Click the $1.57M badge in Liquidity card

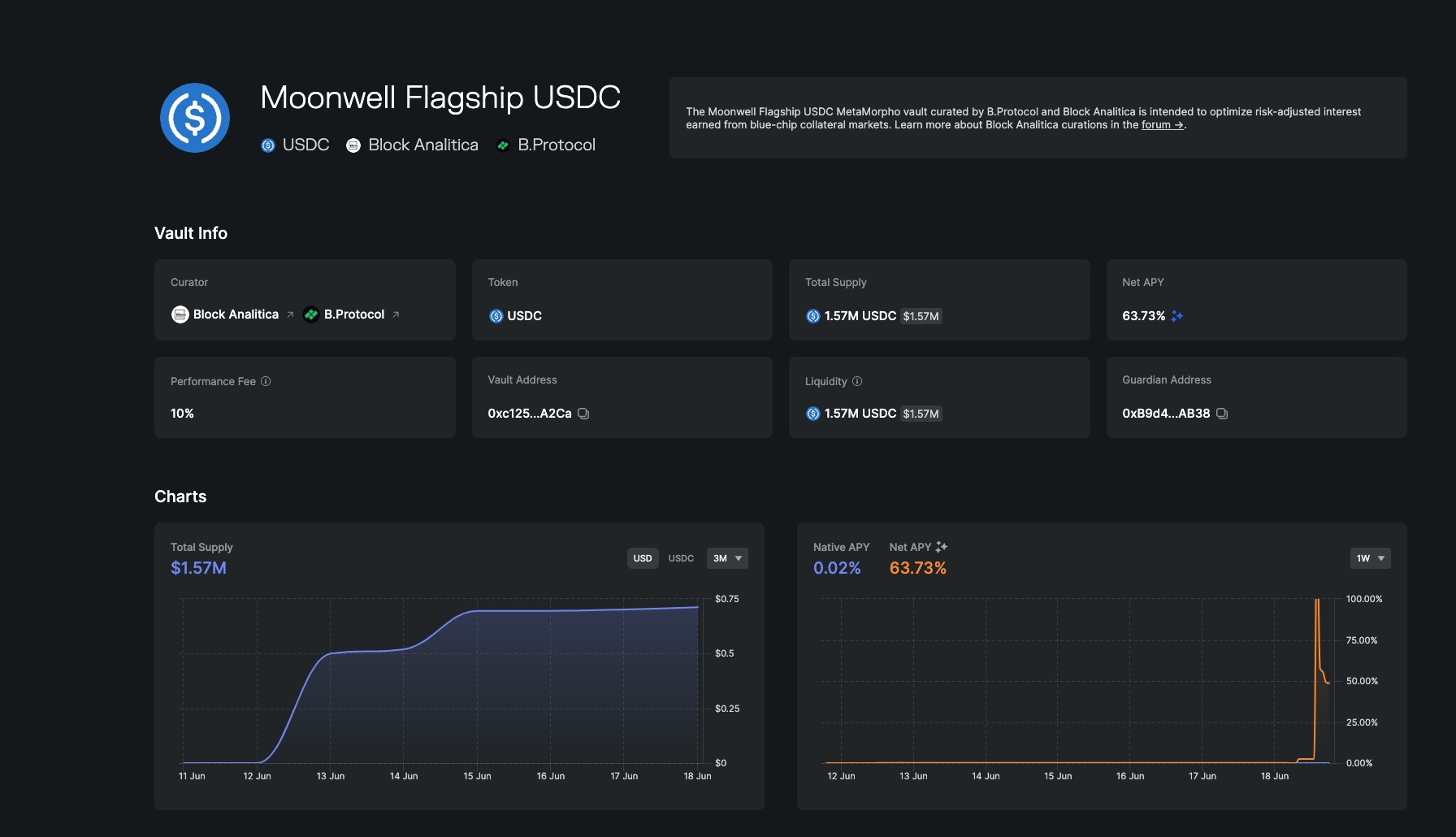[x=921, y=414]
